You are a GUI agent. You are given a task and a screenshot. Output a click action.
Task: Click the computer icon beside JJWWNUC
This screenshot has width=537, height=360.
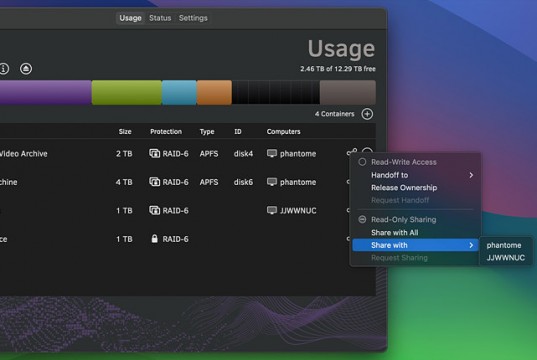[x=272, y=210]
